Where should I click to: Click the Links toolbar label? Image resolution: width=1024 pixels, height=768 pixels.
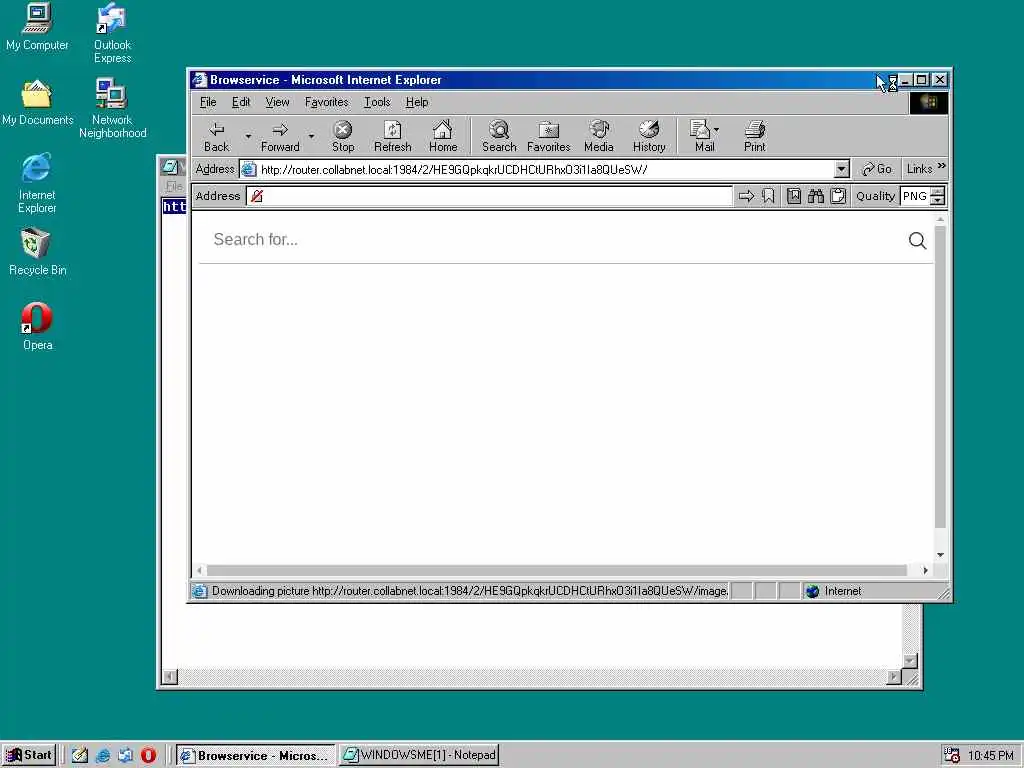click(920, 169)
